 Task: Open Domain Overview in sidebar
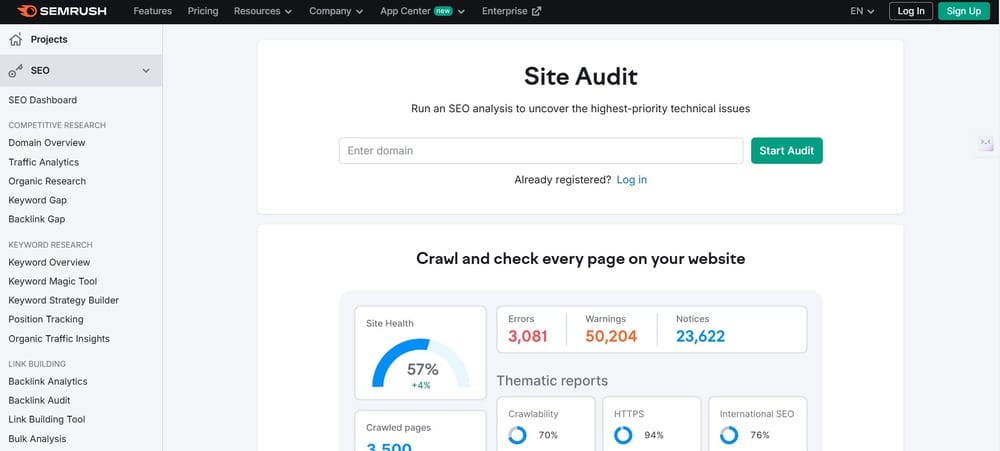(47, 143)
